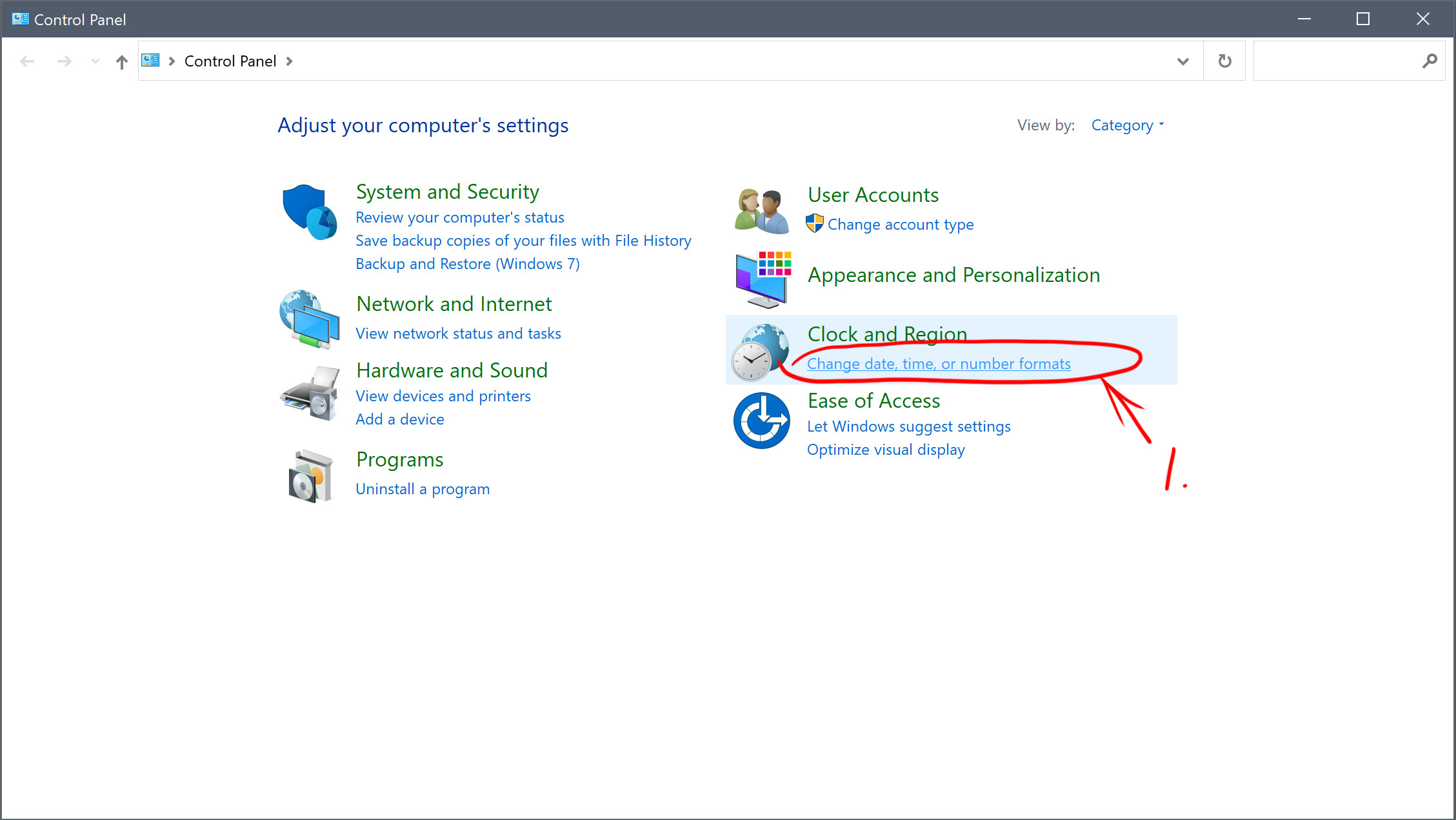The image size is (1456, 820).
Task: Open the Hardware and Sound category
Action: tap(452, 370)
